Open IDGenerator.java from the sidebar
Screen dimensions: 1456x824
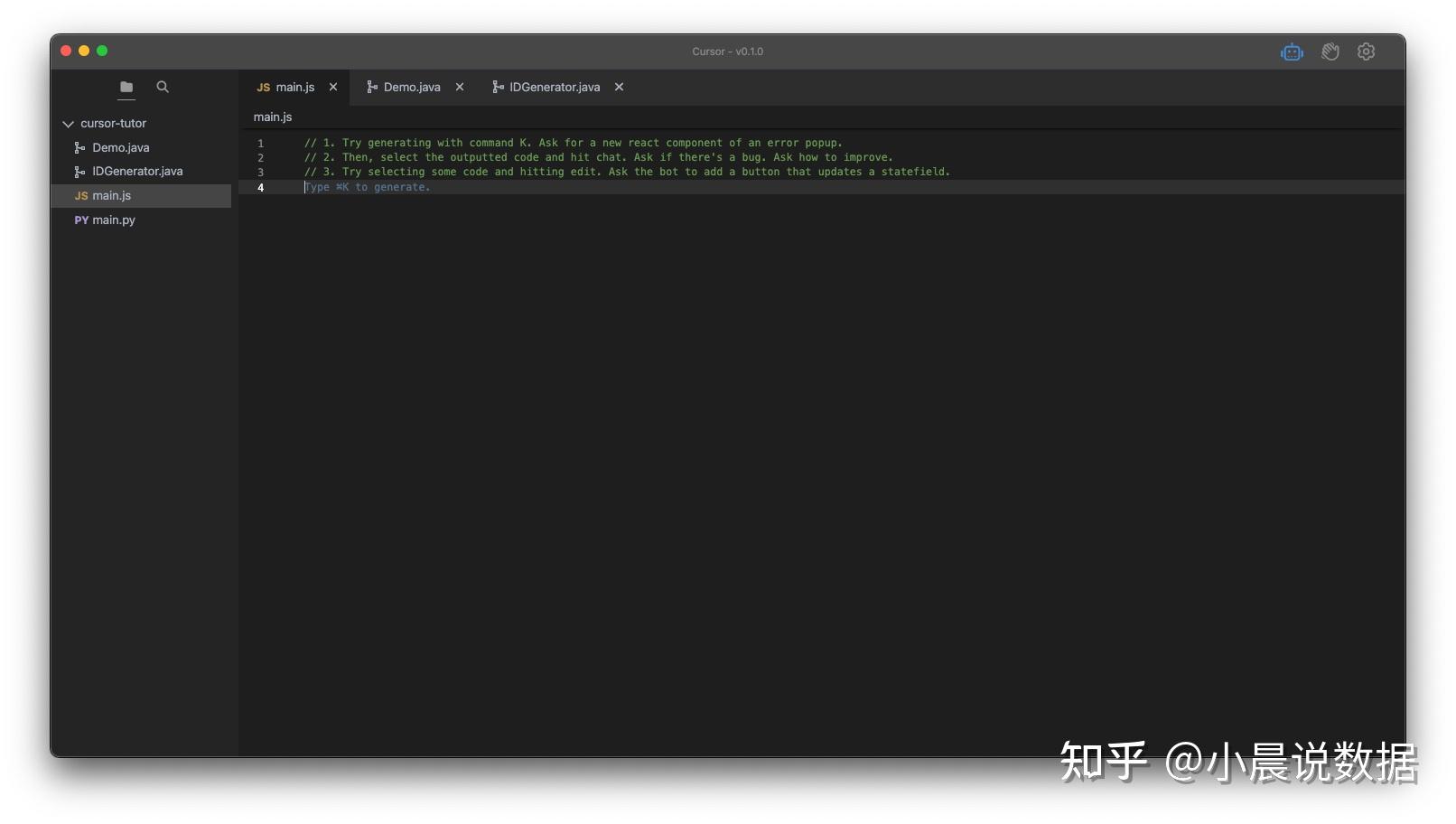coord(138,171)
